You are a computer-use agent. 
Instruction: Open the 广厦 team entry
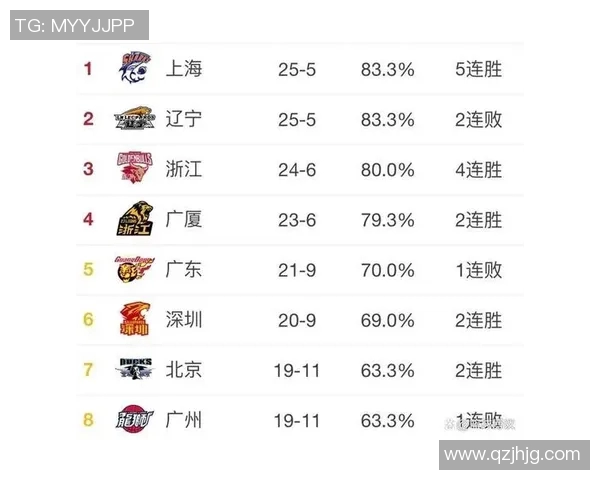click(x=183, y=219)
